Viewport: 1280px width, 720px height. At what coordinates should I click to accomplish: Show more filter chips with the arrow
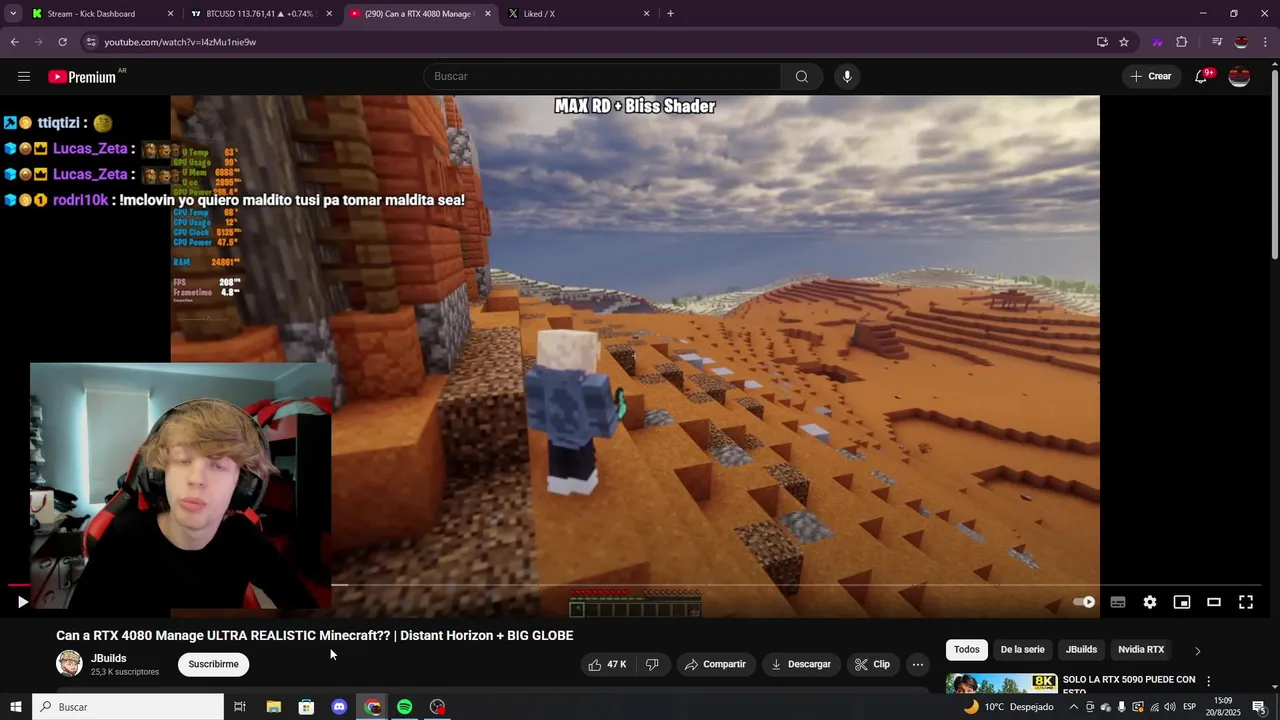point(1197,651)
